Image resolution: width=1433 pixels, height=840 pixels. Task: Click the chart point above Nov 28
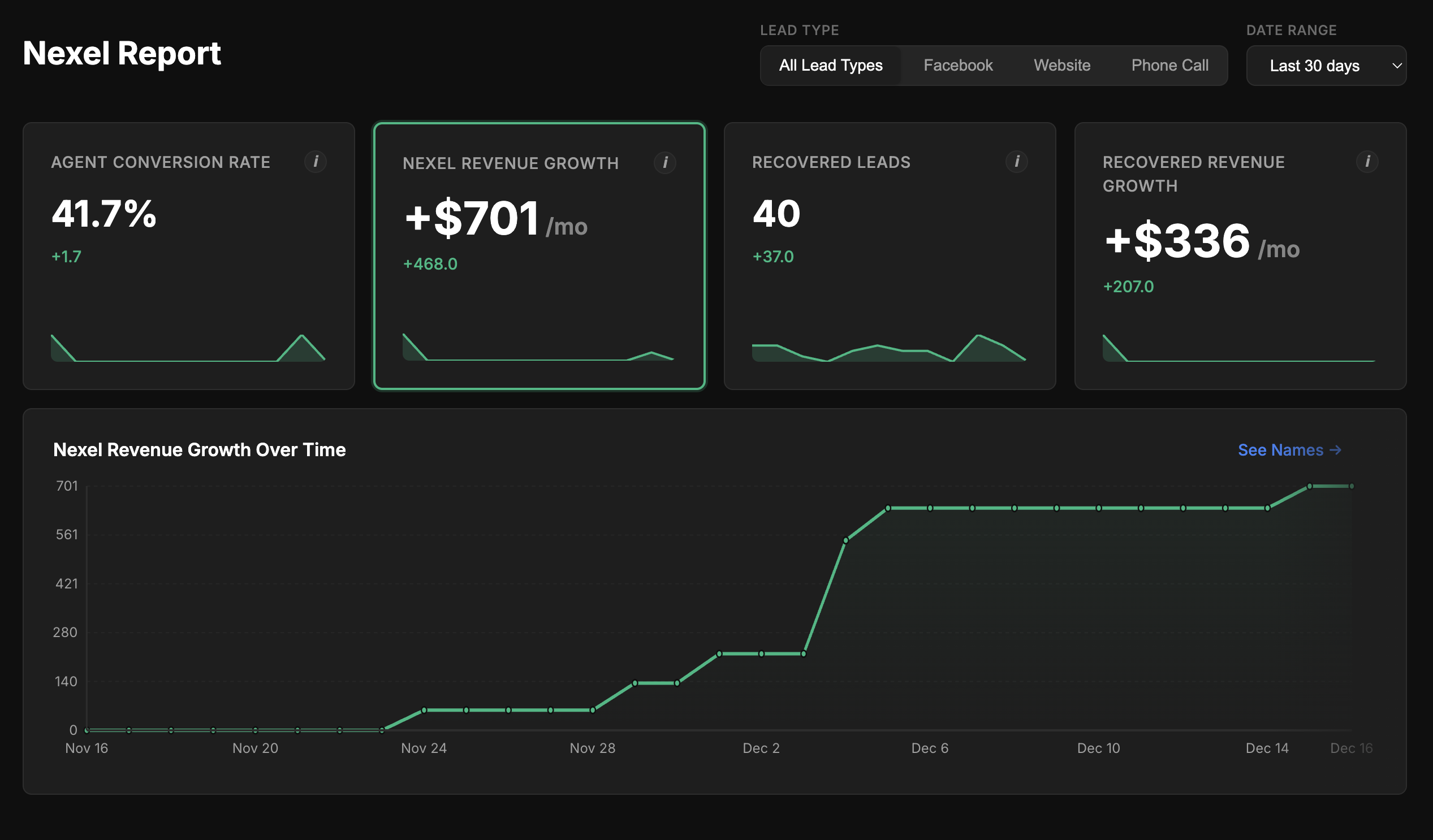[592, 709]
